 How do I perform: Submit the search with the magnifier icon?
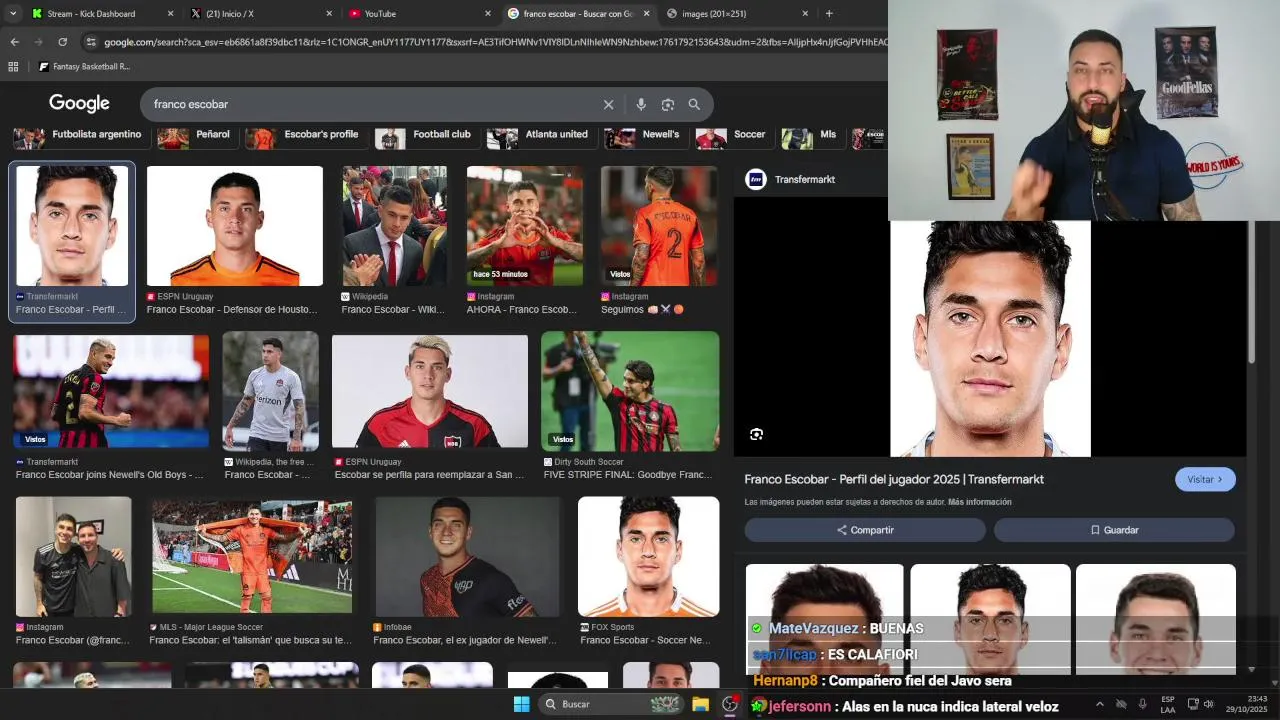pos(694,104)
